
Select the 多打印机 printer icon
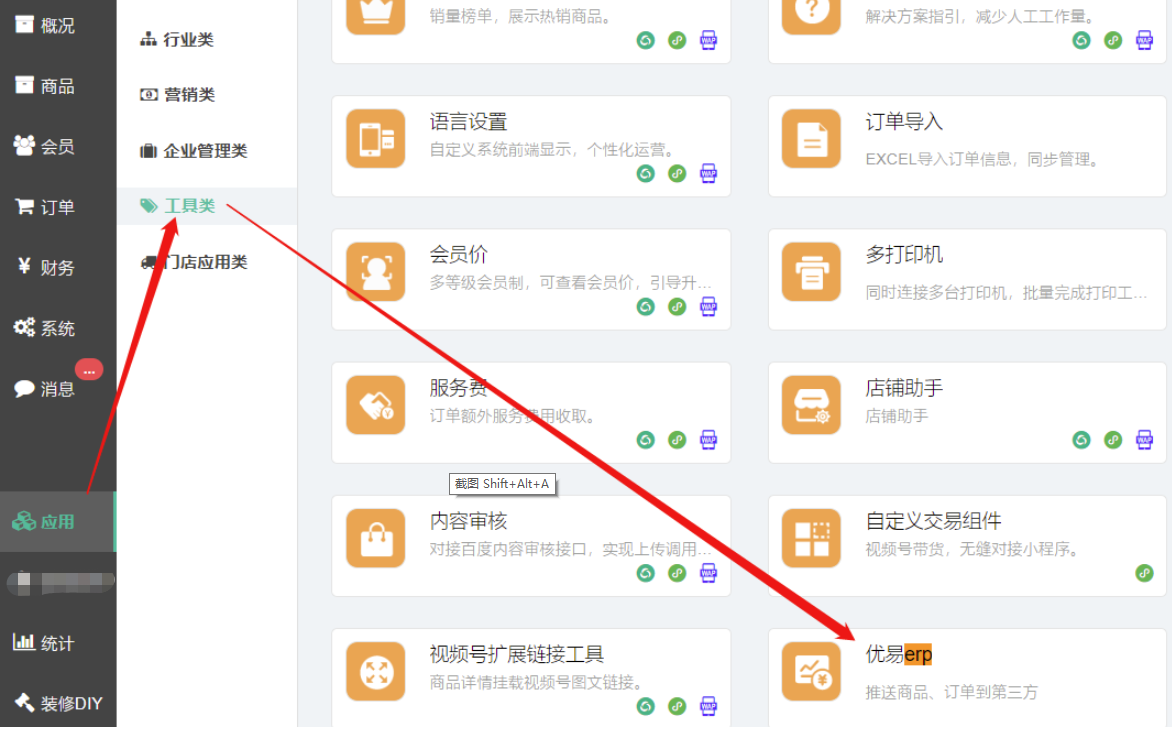pyautogui.click(x=811, y=272)
